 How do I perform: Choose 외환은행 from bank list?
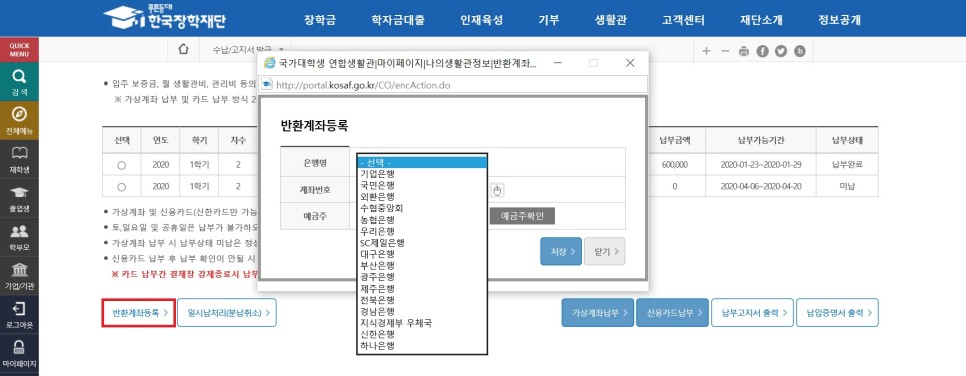coord(422,197)
